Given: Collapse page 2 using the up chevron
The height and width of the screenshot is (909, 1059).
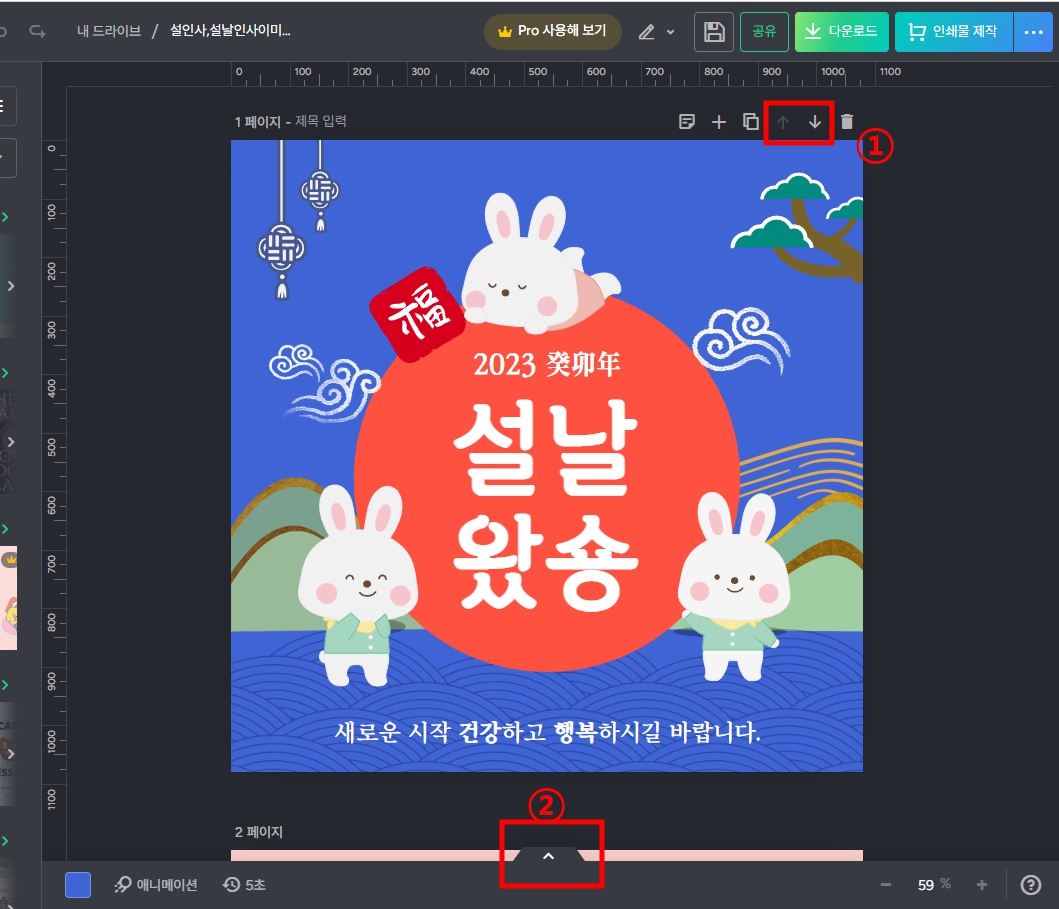Looking at the screenshot, I should [548, 856].
